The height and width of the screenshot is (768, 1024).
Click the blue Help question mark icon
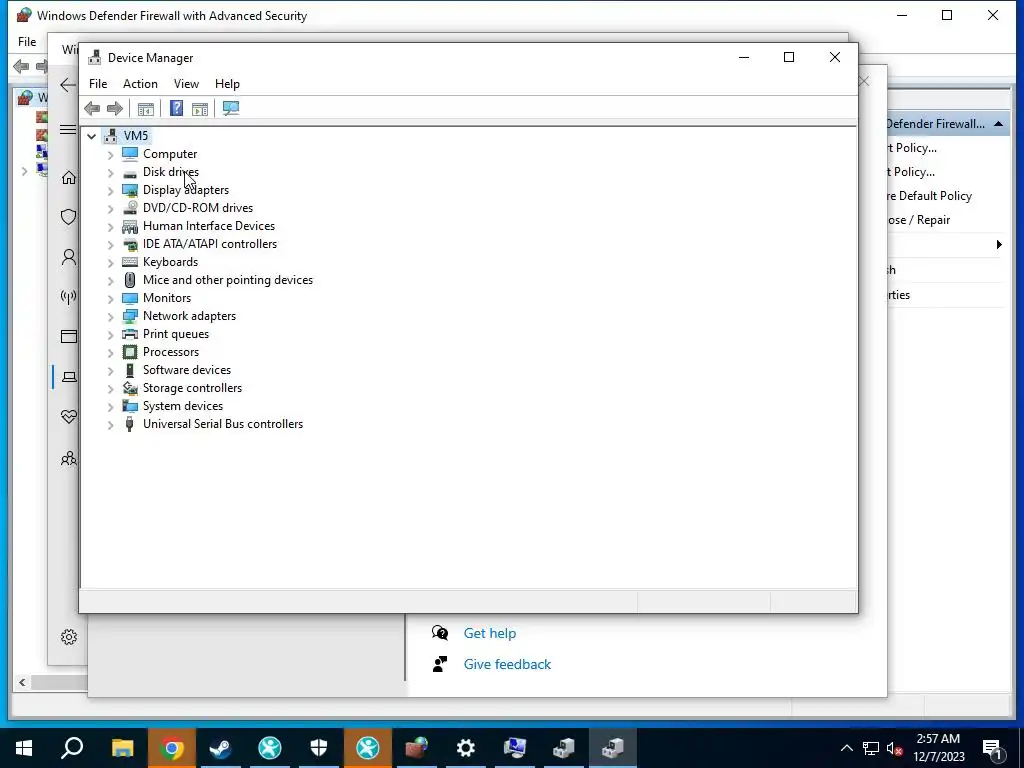[176, 108]
